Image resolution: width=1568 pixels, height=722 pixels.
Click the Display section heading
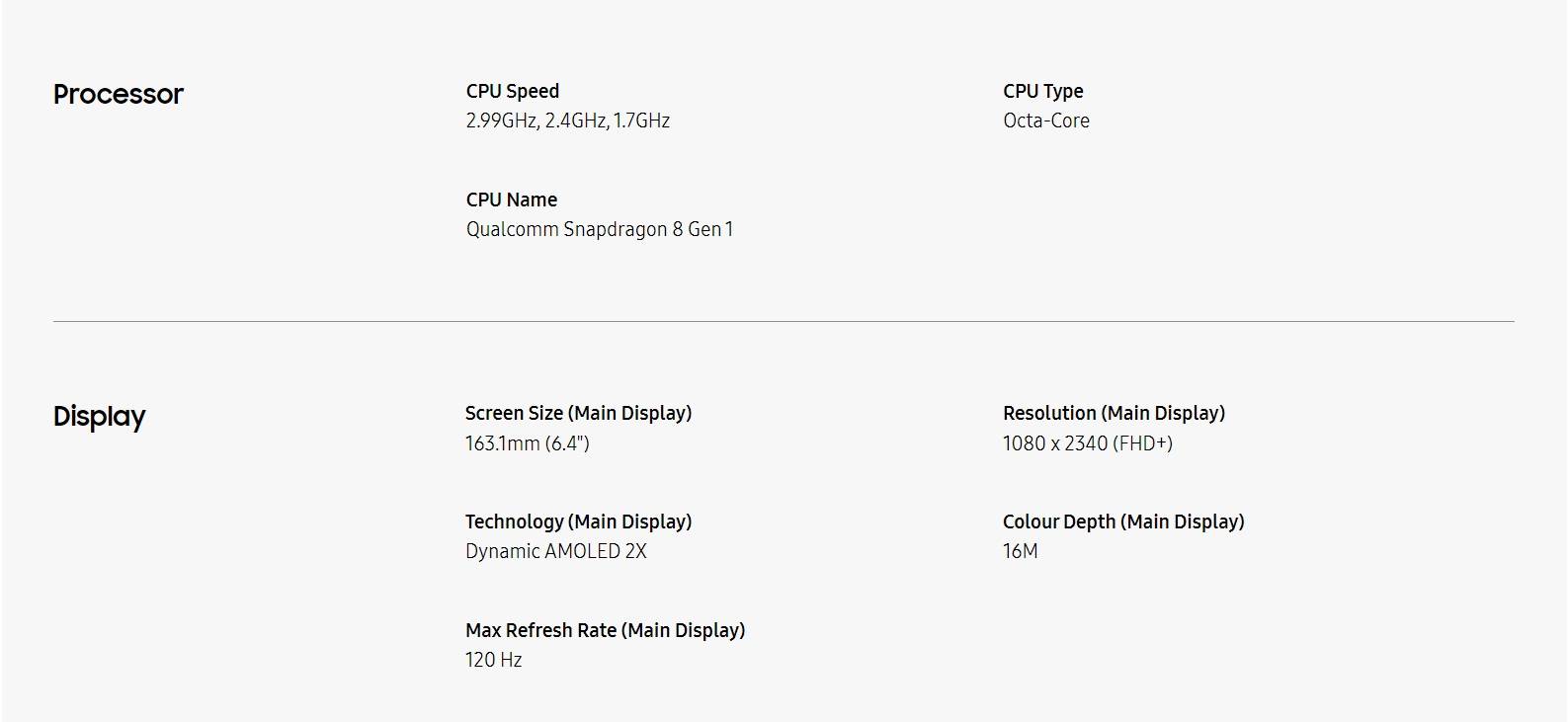[x=99, y=417]
